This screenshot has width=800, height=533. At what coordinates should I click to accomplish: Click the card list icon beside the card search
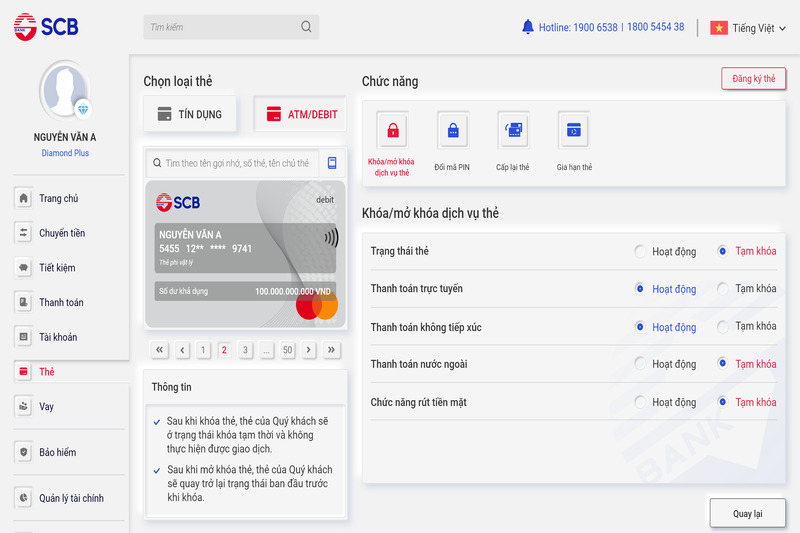pos(332,163)
